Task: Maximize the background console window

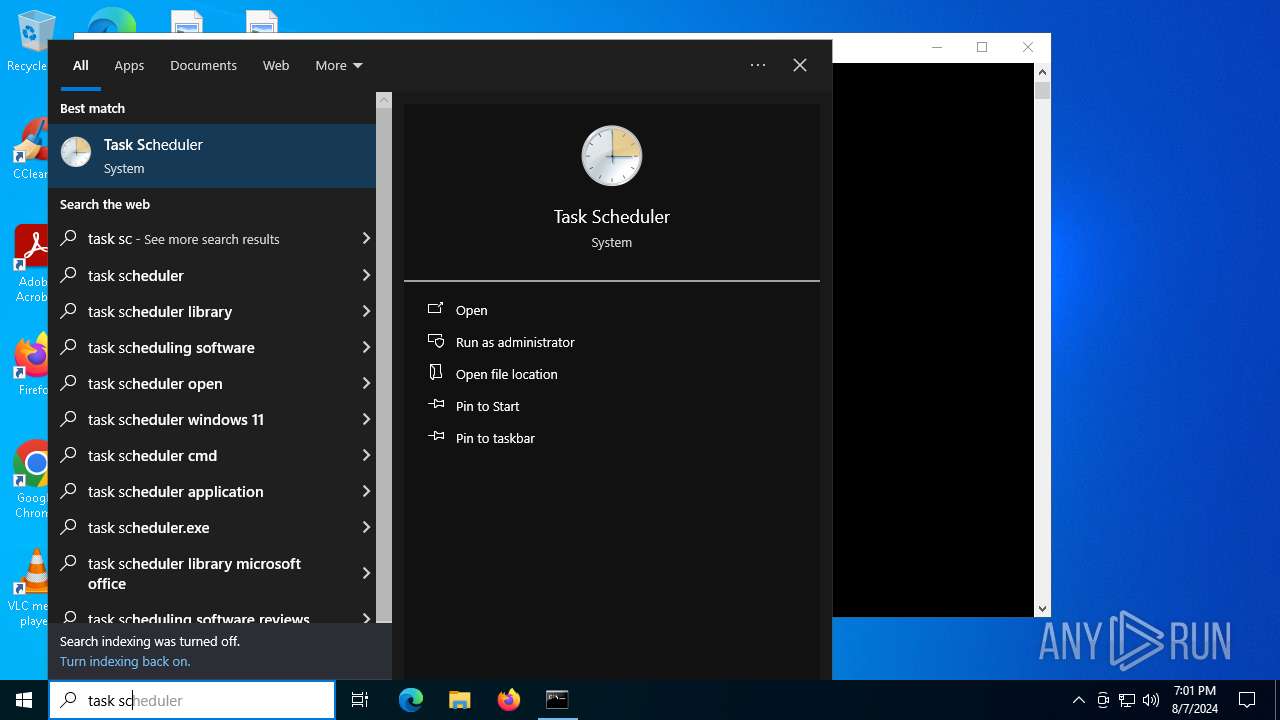Action: tap(982, 47)
